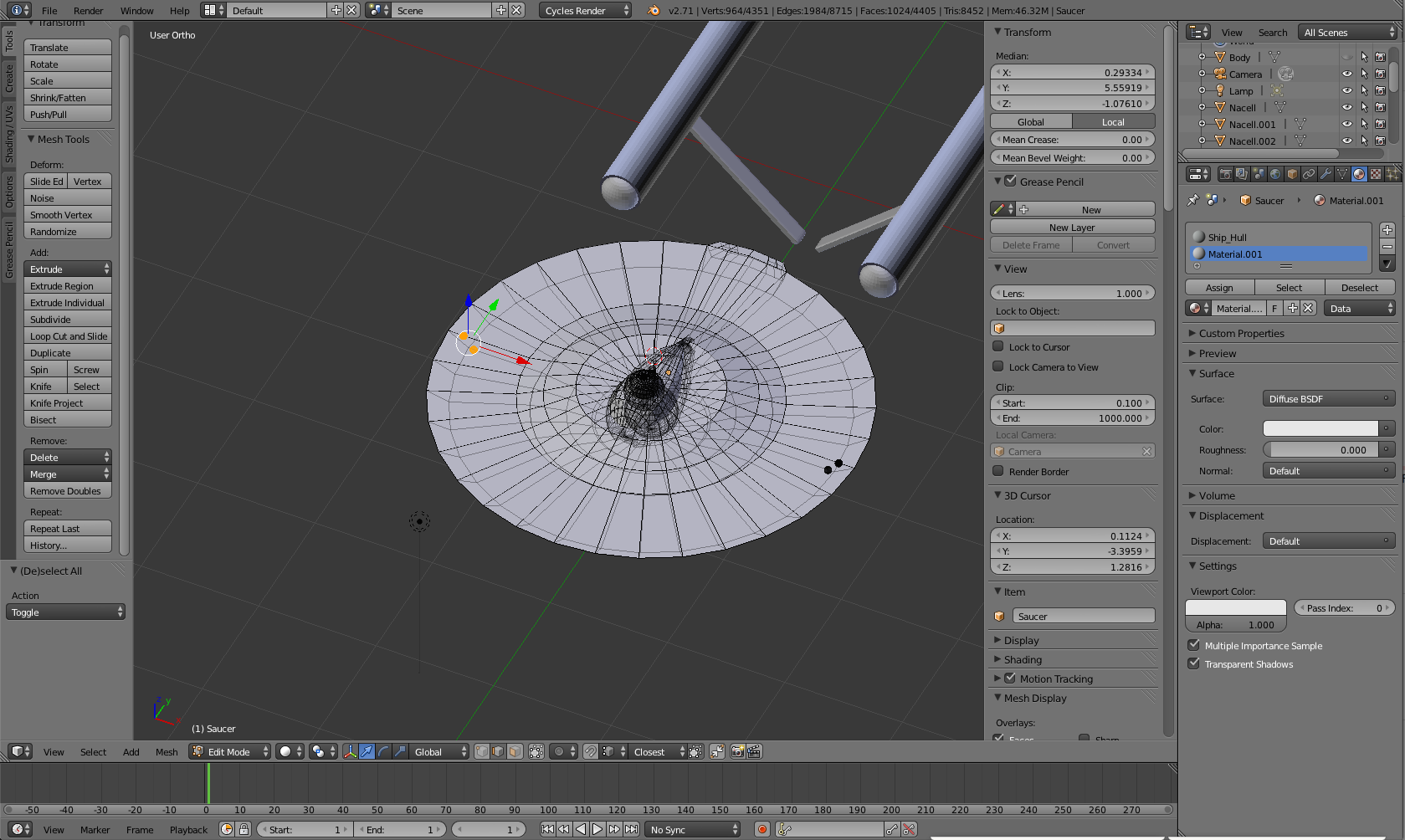Viewport: 1405px width, 840px height.
Task: Toggle the 3D manipulator widget
Action: 350,751
